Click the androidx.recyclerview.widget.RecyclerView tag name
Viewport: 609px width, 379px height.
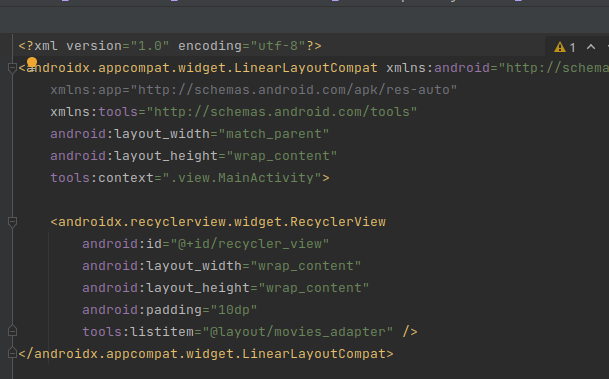click(222, 222)
